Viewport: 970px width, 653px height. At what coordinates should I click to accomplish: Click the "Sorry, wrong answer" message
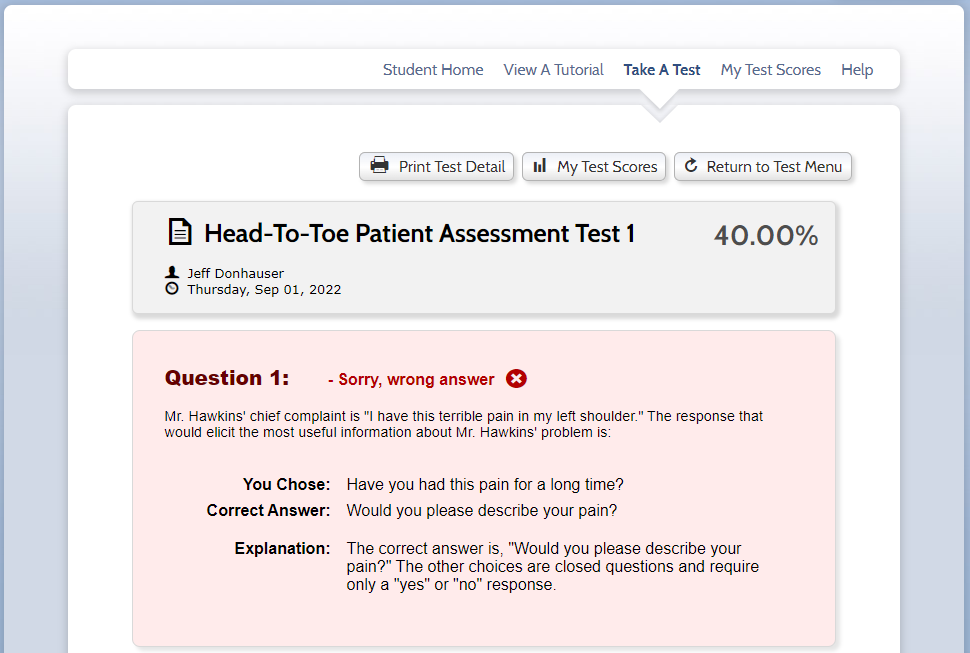pyautogui.click(x=411, y=380)
